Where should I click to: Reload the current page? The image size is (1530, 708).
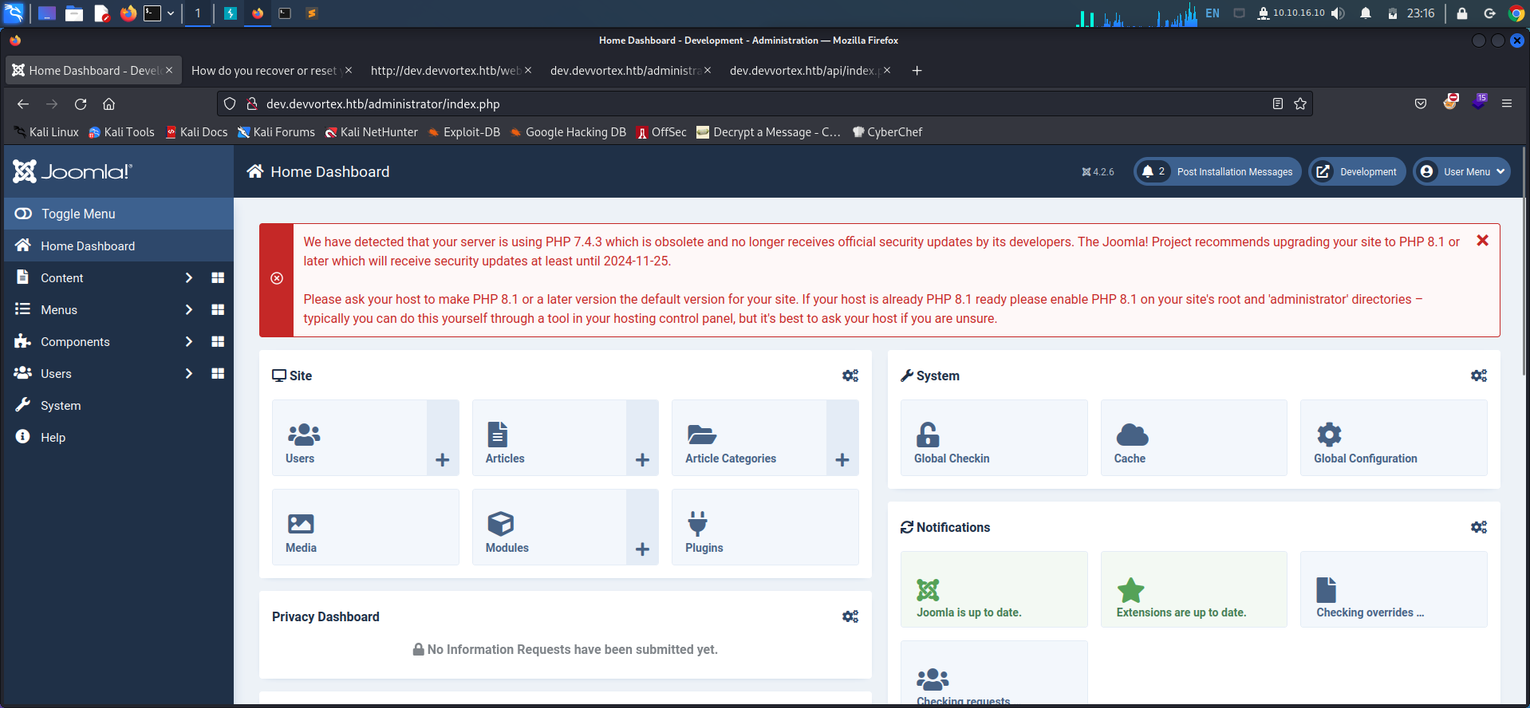tap(81, 104)
